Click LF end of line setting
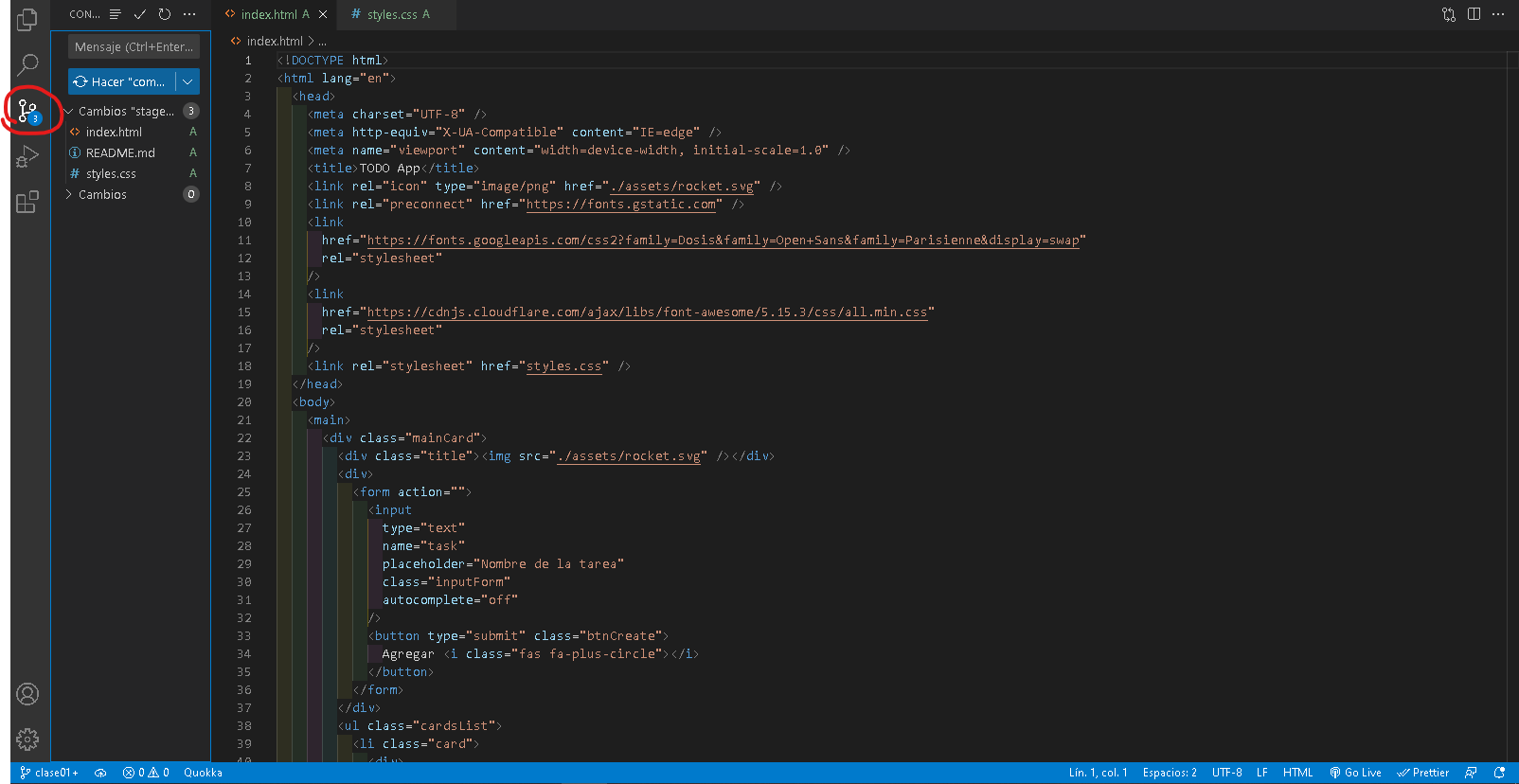1519x784 pixels. coord(1261,773)
